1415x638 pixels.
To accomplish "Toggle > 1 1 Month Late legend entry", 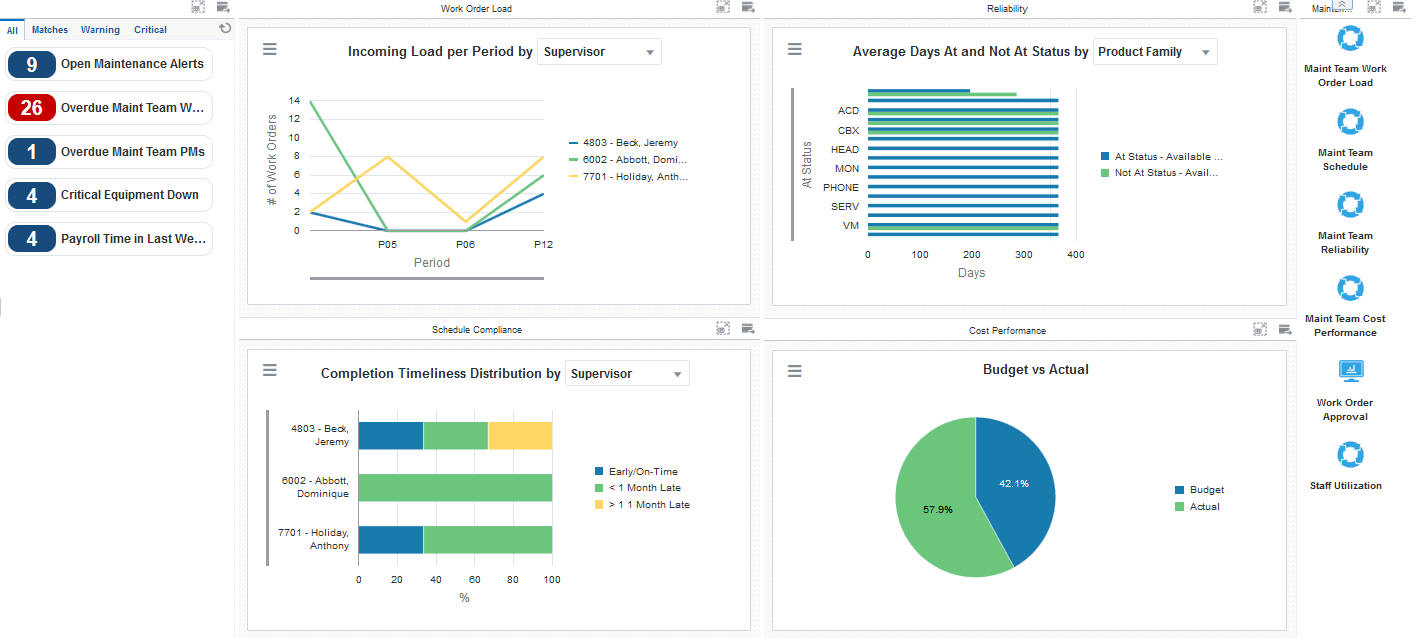I will (x=642, y=505).
